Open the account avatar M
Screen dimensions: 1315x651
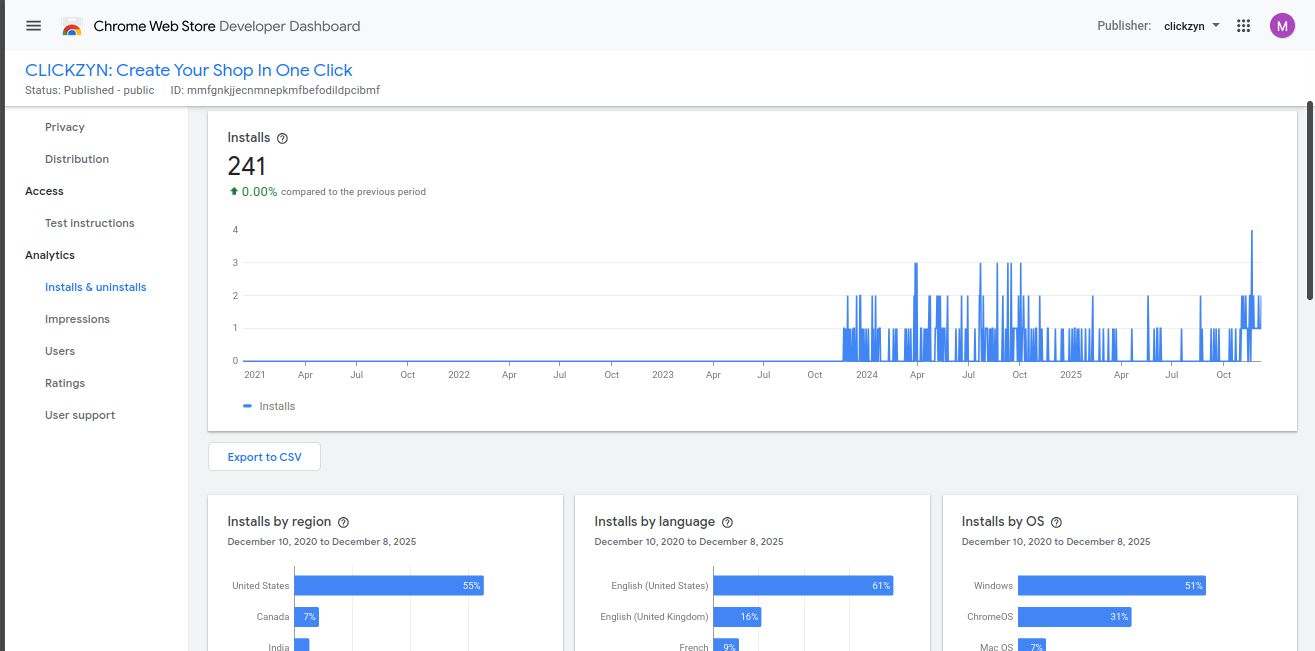tap(1282, 26)
